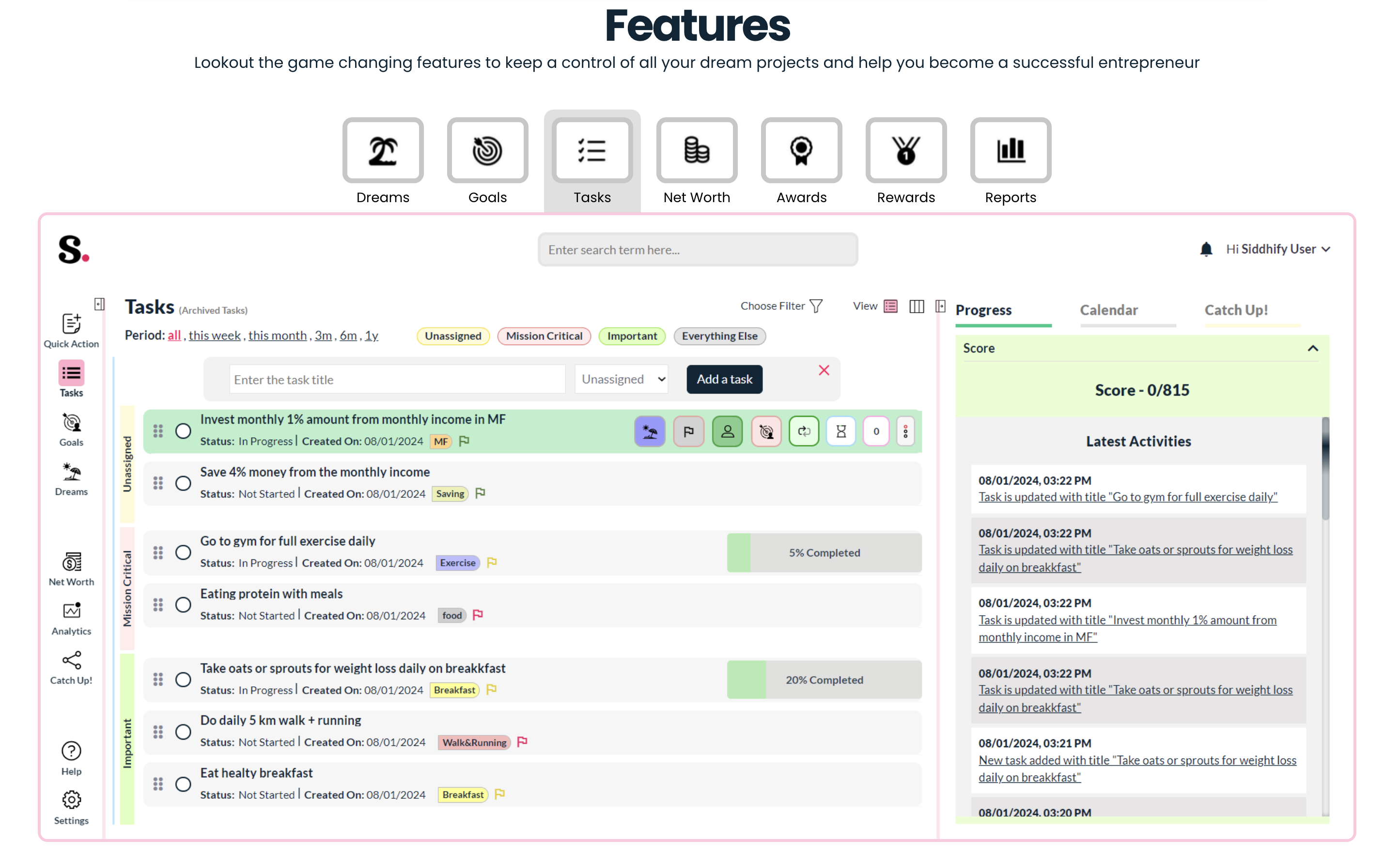Click Choose Filter funnel icon
This screenshot has width=1400, height=856.
(x=816, y=306)
